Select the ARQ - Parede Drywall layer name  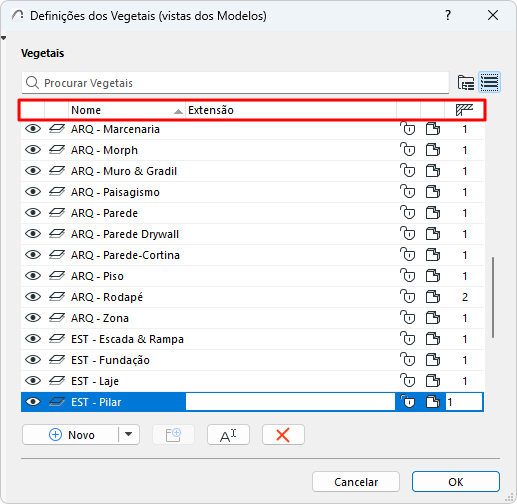pyautogui.click(x=125, y=234)
